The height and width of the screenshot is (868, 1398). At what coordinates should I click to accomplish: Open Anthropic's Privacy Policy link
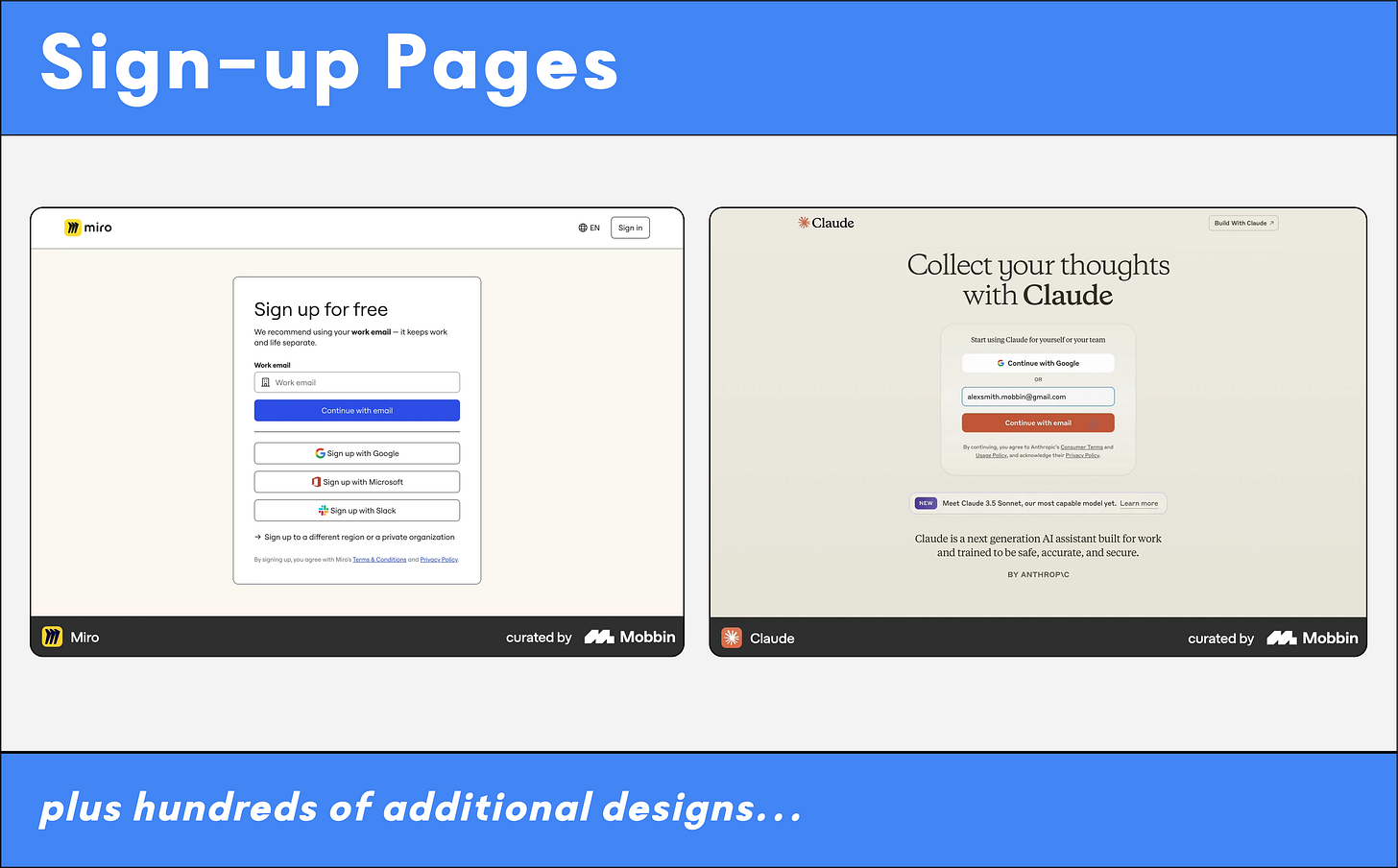(1082, 455)
